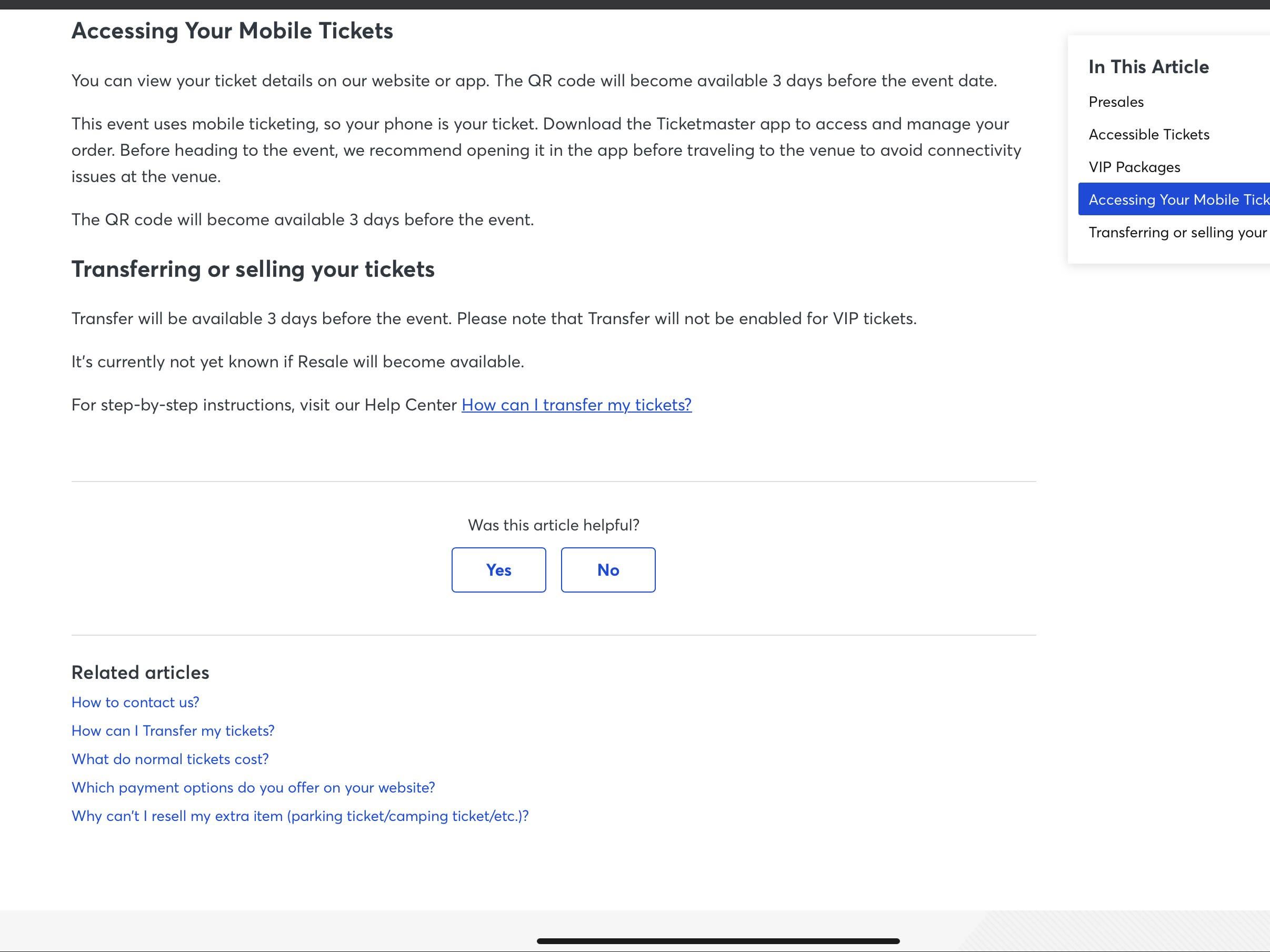Click the No helpful button
The height and width of the screenshot is (952, 1270).
point(607,569)
